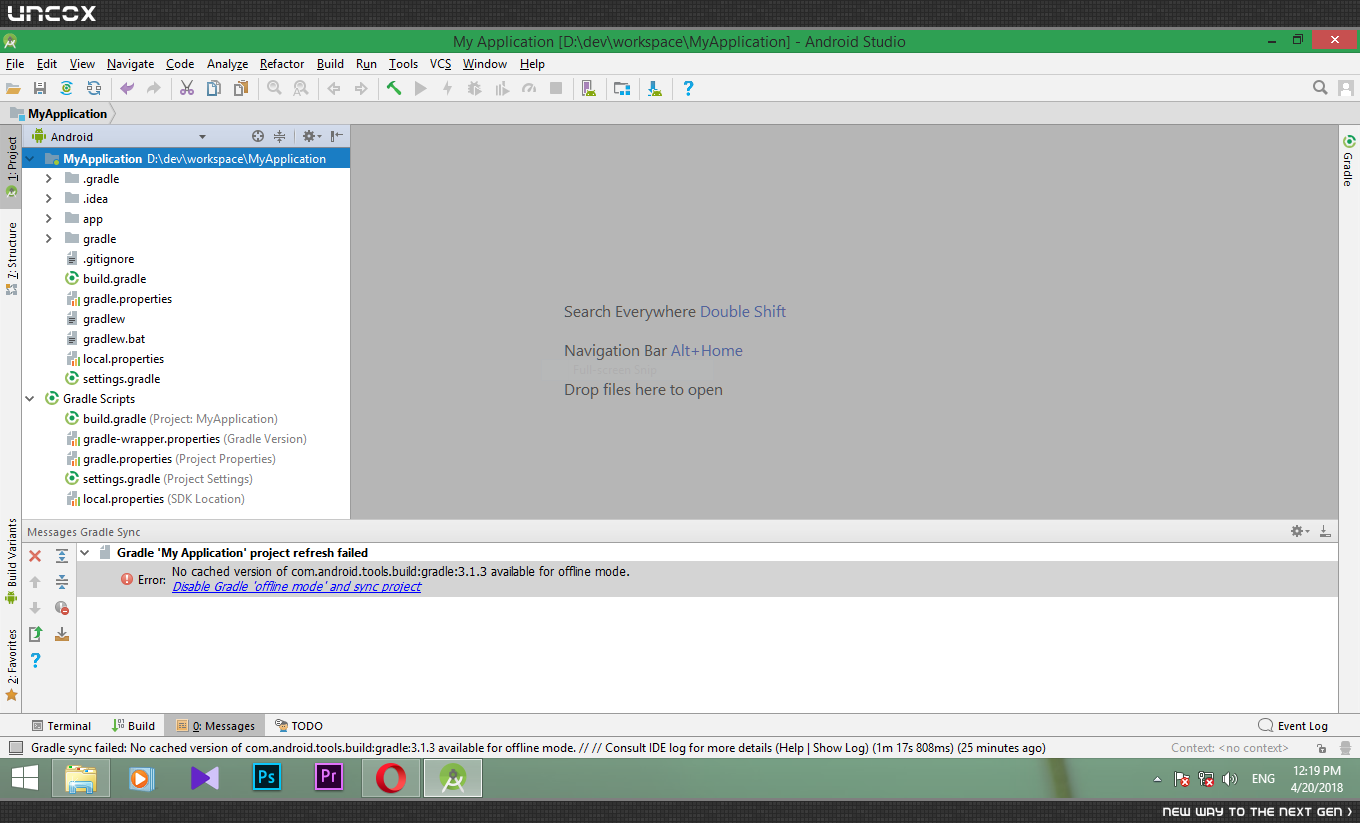
Task: Click the Open folder icon in the toolbar
Action: [x=13, y=89]
